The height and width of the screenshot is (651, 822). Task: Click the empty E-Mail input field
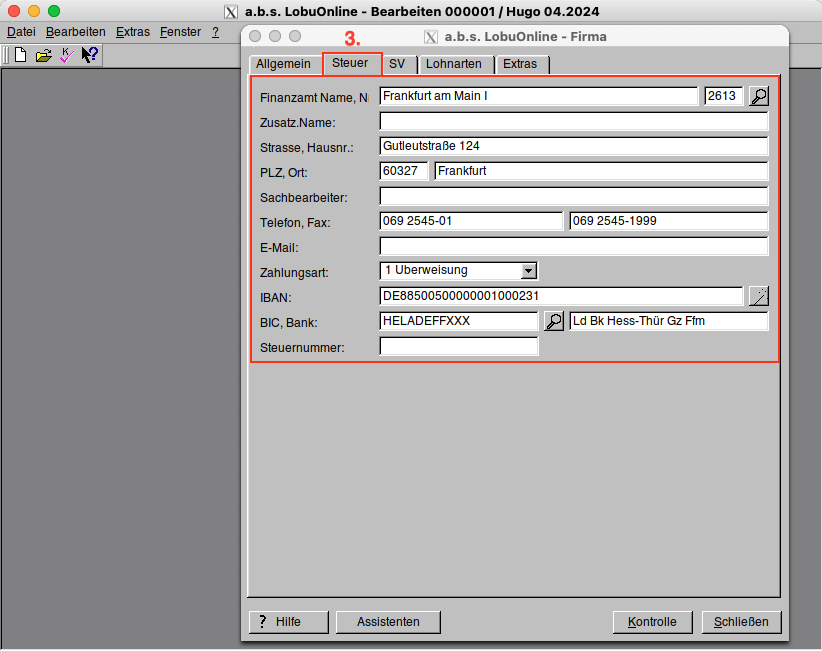[573, 246]
